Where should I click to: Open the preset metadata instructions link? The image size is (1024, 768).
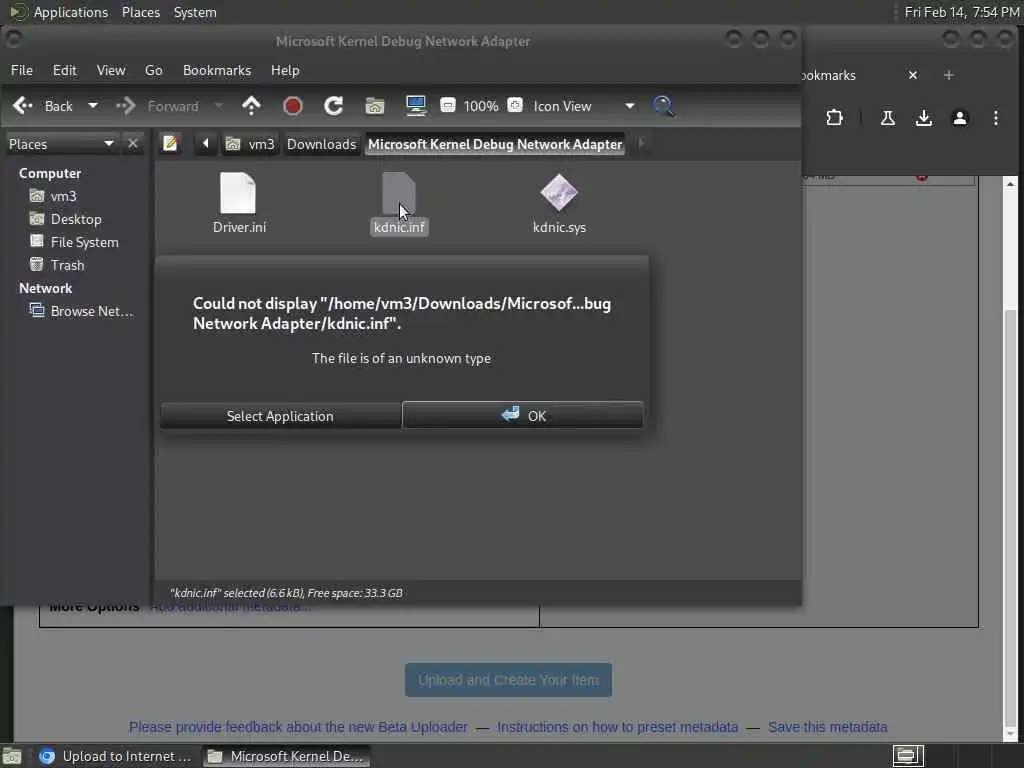pyautogui.click(x=618, y=727)
